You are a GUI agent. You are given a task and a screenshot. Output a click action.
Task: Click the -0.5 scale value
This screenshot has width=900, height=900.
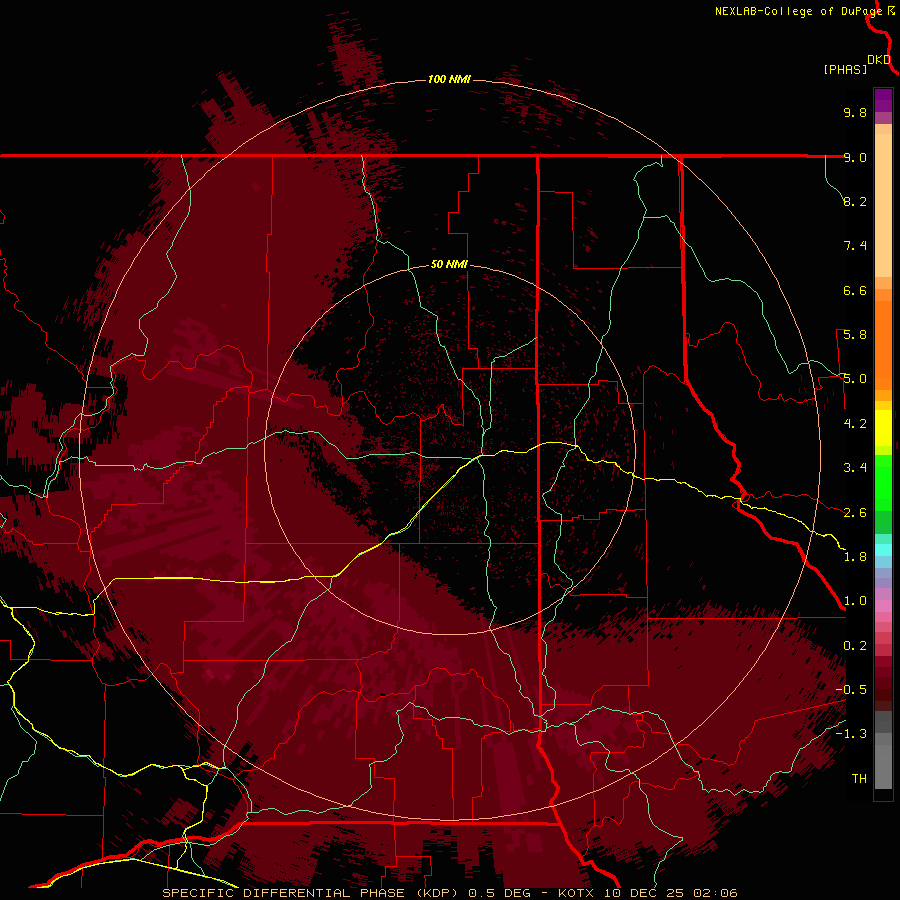tap(851, 690)
